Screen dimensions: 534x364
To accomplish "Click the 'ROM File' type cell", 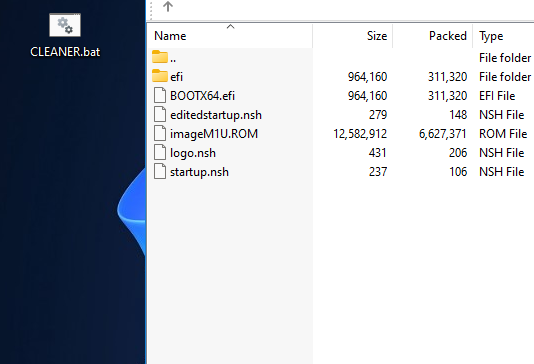I will 503,134.
